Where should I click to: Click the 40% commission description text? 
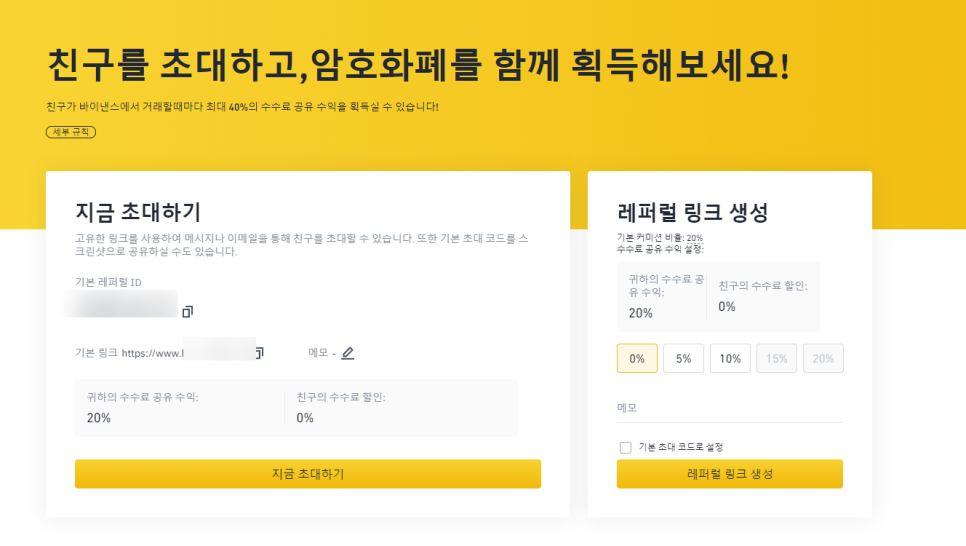[x=242, y=106]
